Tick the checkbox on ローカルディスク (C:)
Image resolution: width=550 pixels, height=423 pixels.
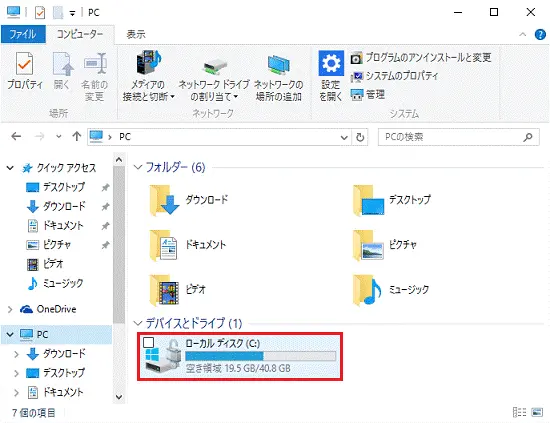click(x=149, y=343)
